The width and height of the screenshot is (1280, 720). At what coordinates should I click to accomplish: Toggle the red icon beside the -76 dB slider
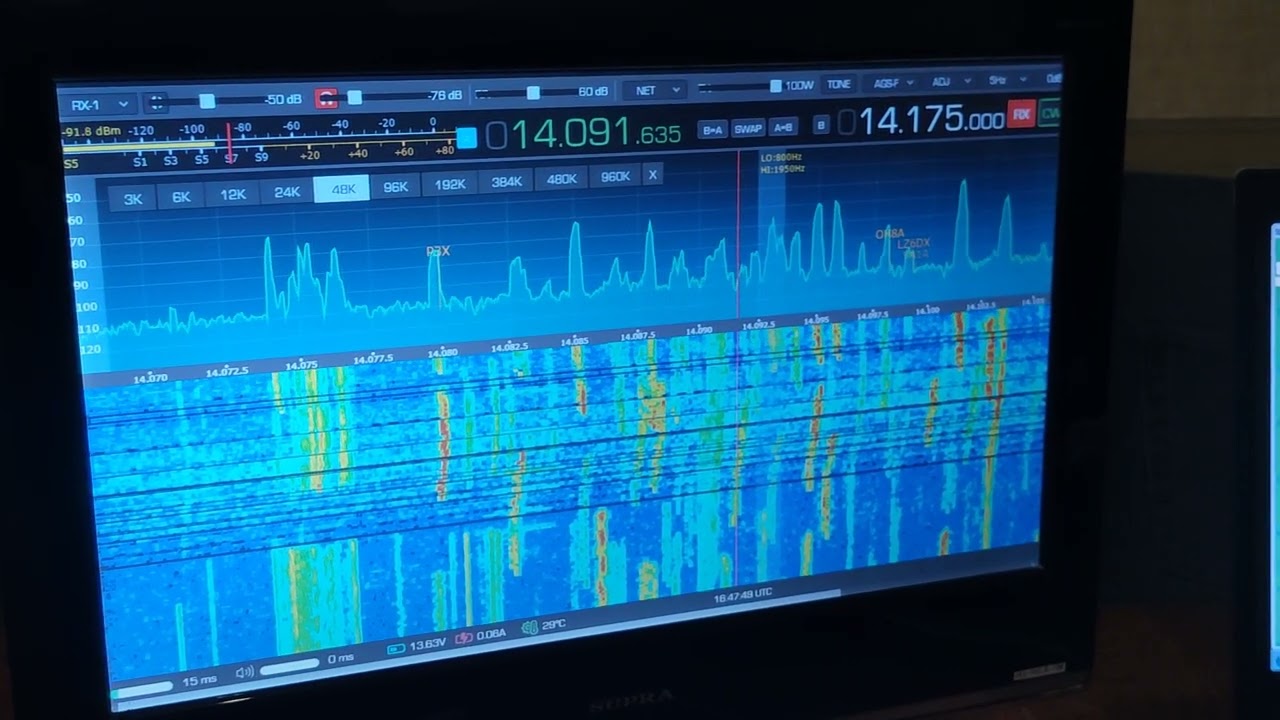pos(326,98)
